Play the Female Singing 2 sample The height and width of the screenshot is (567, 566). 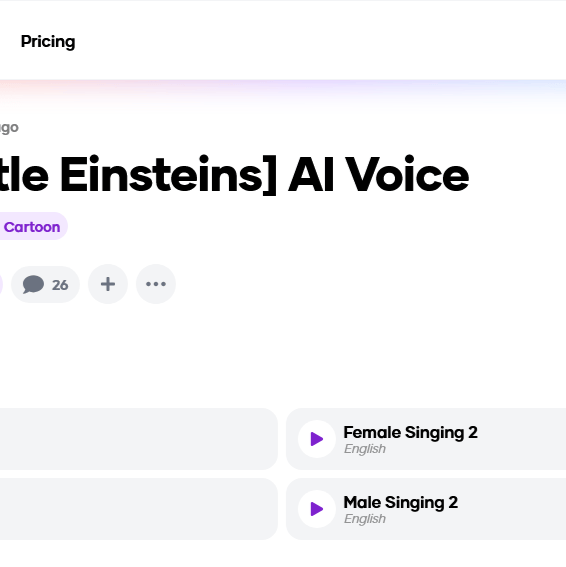click(317, 439)
